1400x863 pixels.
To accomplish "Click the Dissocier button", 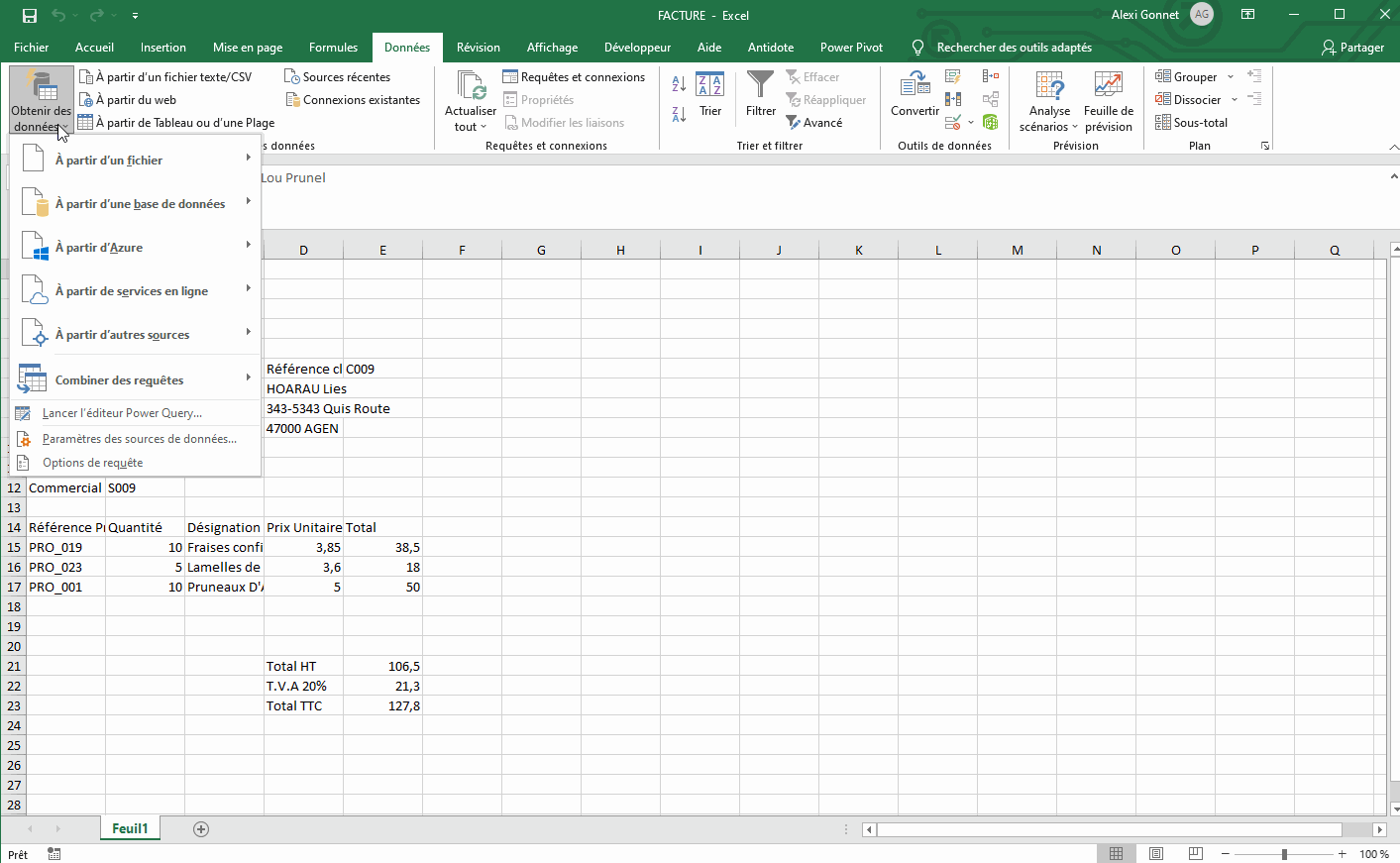I will (x=1189, y=99).
